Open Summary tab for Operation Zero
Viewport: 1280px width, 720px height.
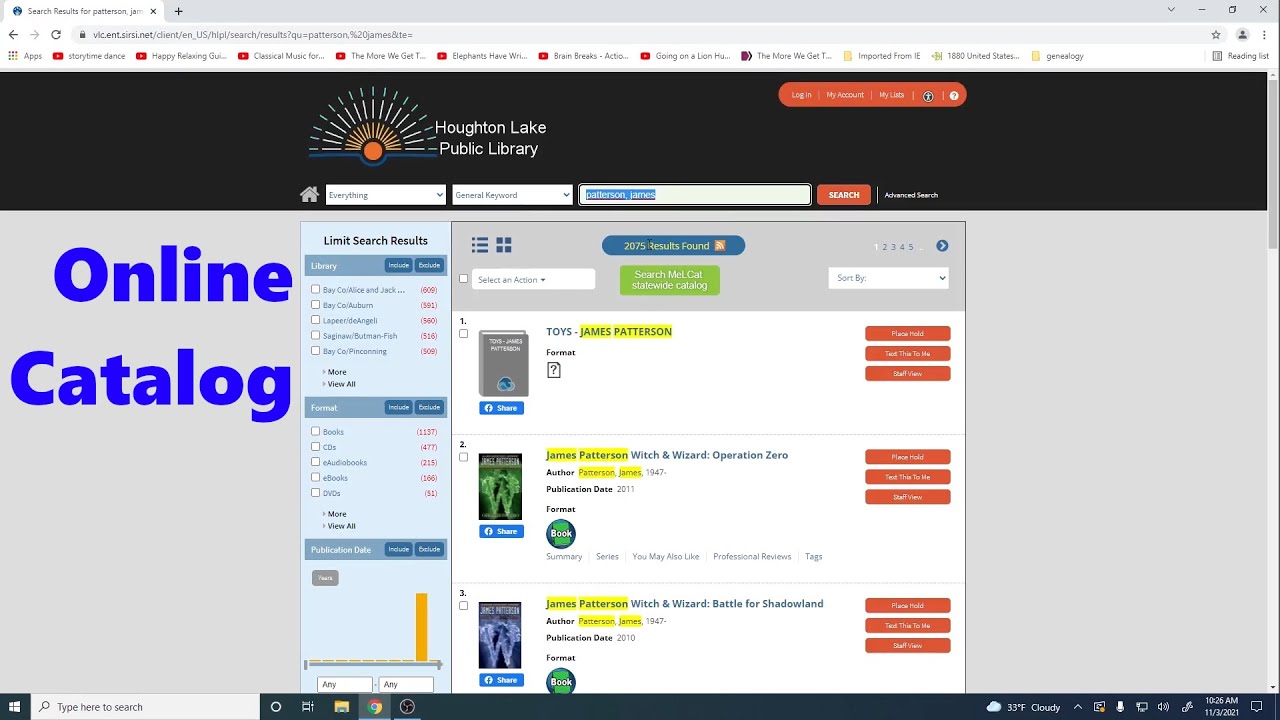[x=564, y=556]
